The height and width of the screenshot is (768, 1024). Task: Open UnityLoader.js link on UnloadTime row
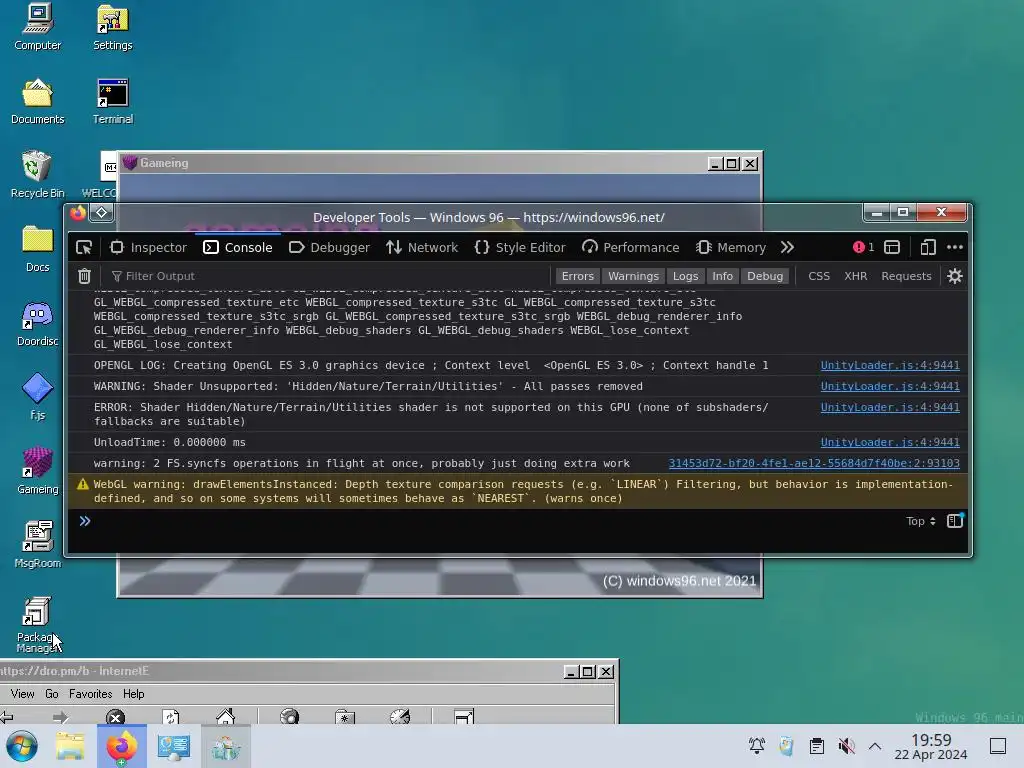[889, 442]
